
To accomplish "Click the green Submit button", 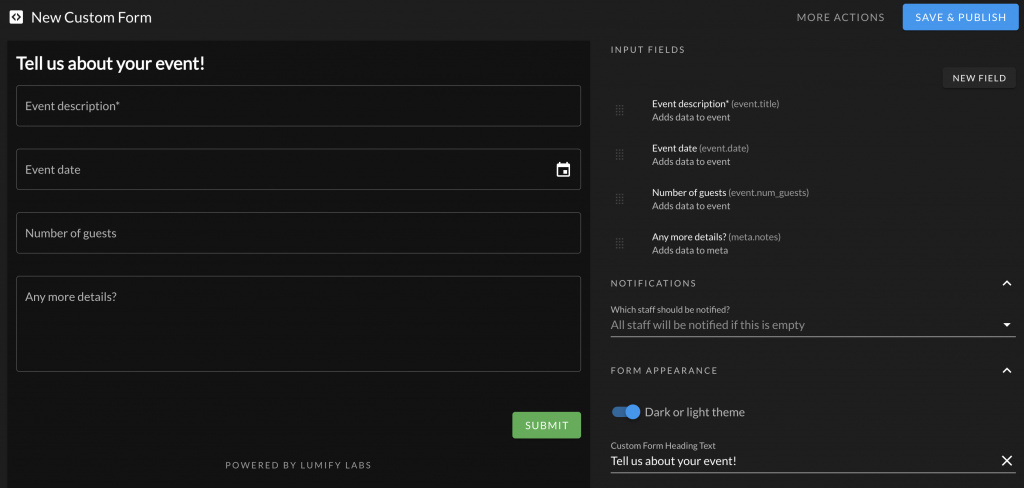I will (x=547, y=425).
